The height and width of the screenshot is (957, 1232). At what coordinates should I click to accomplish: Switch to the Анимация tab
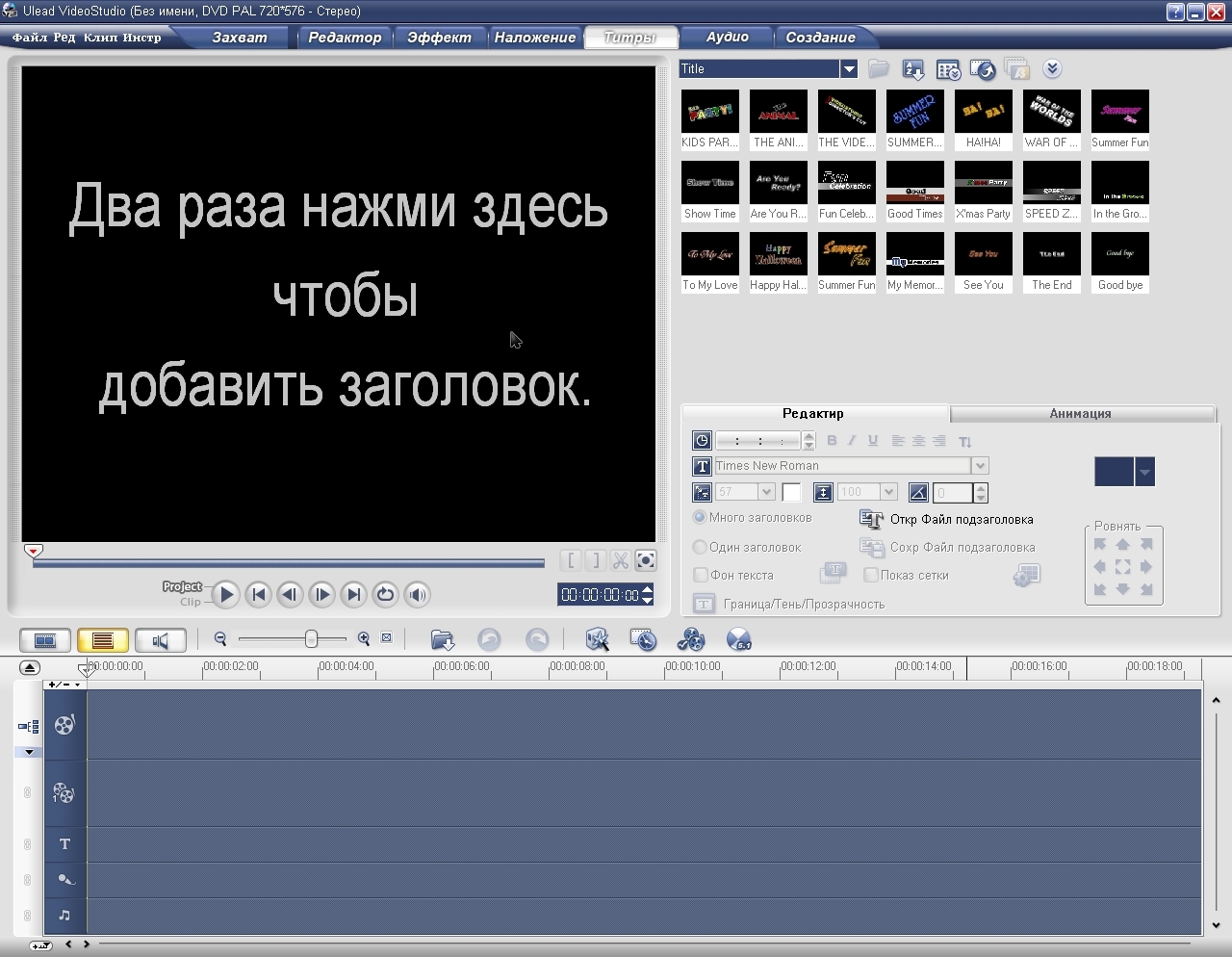(1080, 414)
